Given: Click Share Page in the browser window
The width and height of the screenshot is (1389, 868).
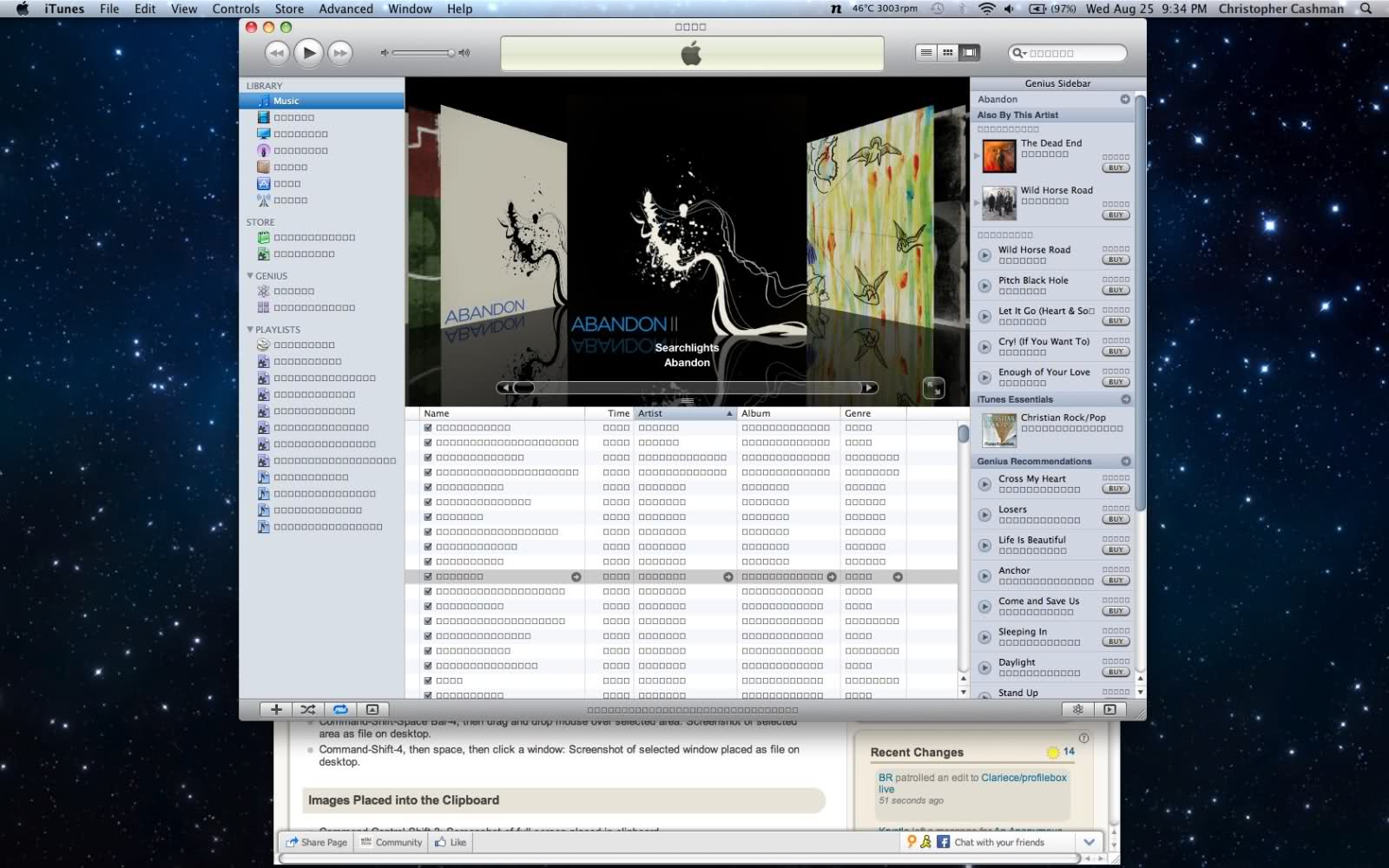Looking at the screenshot, I should tap(317, 842).
